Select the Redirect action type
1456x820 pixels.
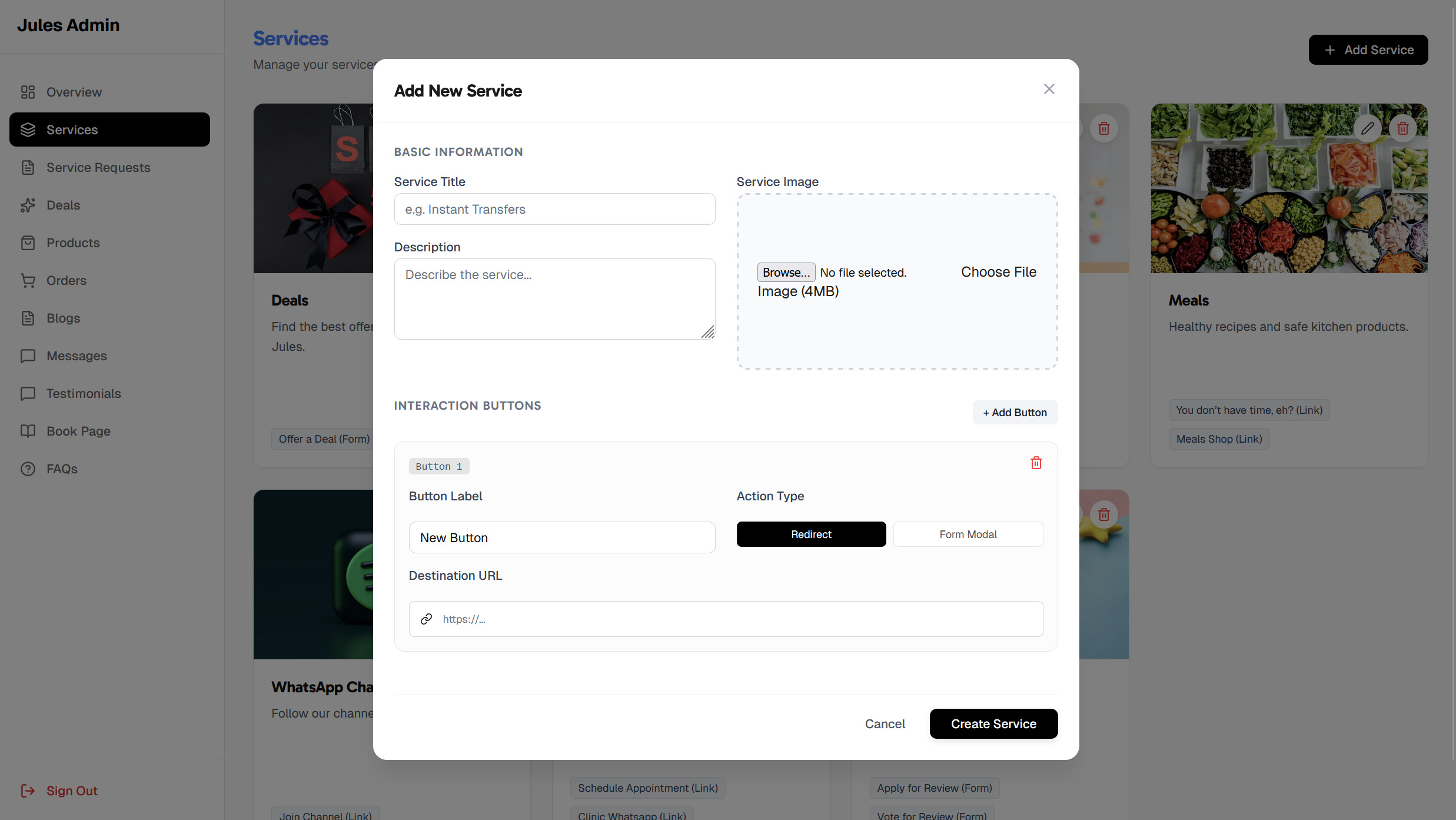coord(810,534)
